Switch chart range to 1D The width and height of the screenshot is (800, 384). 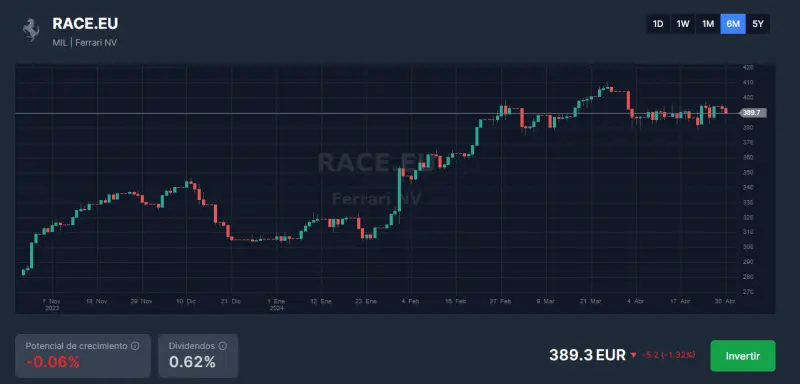point(658,24)
